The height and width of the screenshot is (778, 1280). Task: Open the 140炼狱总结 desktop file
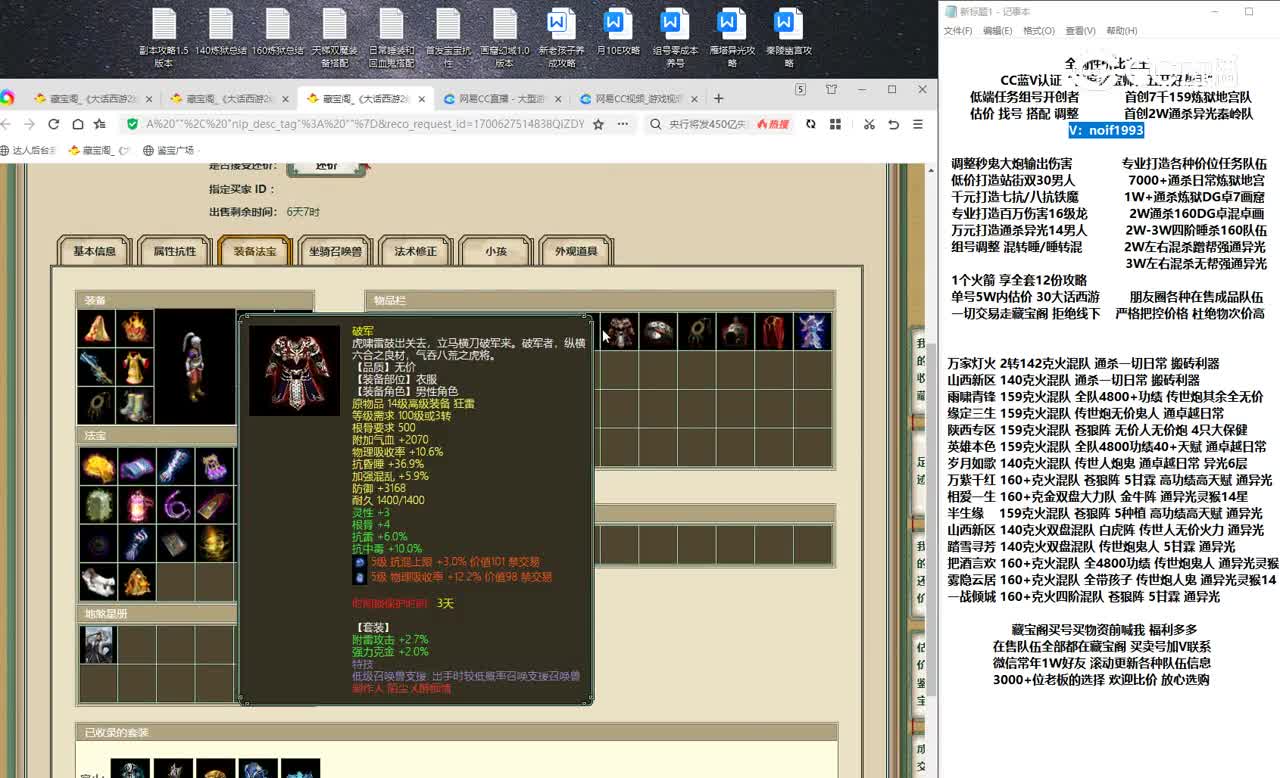[221, 32]
